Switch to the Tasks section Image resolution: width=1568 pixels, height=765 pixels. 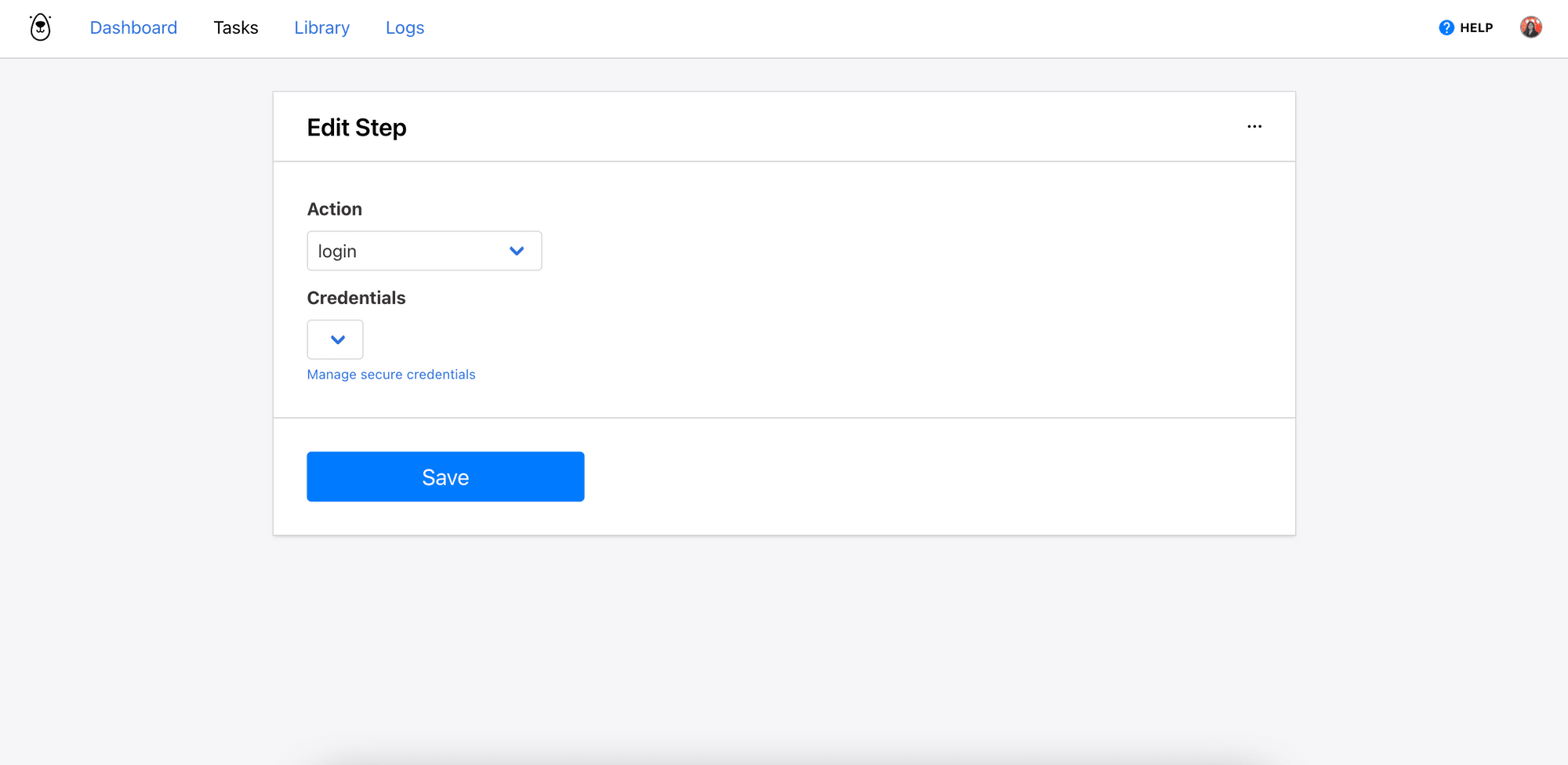point(235,27)
